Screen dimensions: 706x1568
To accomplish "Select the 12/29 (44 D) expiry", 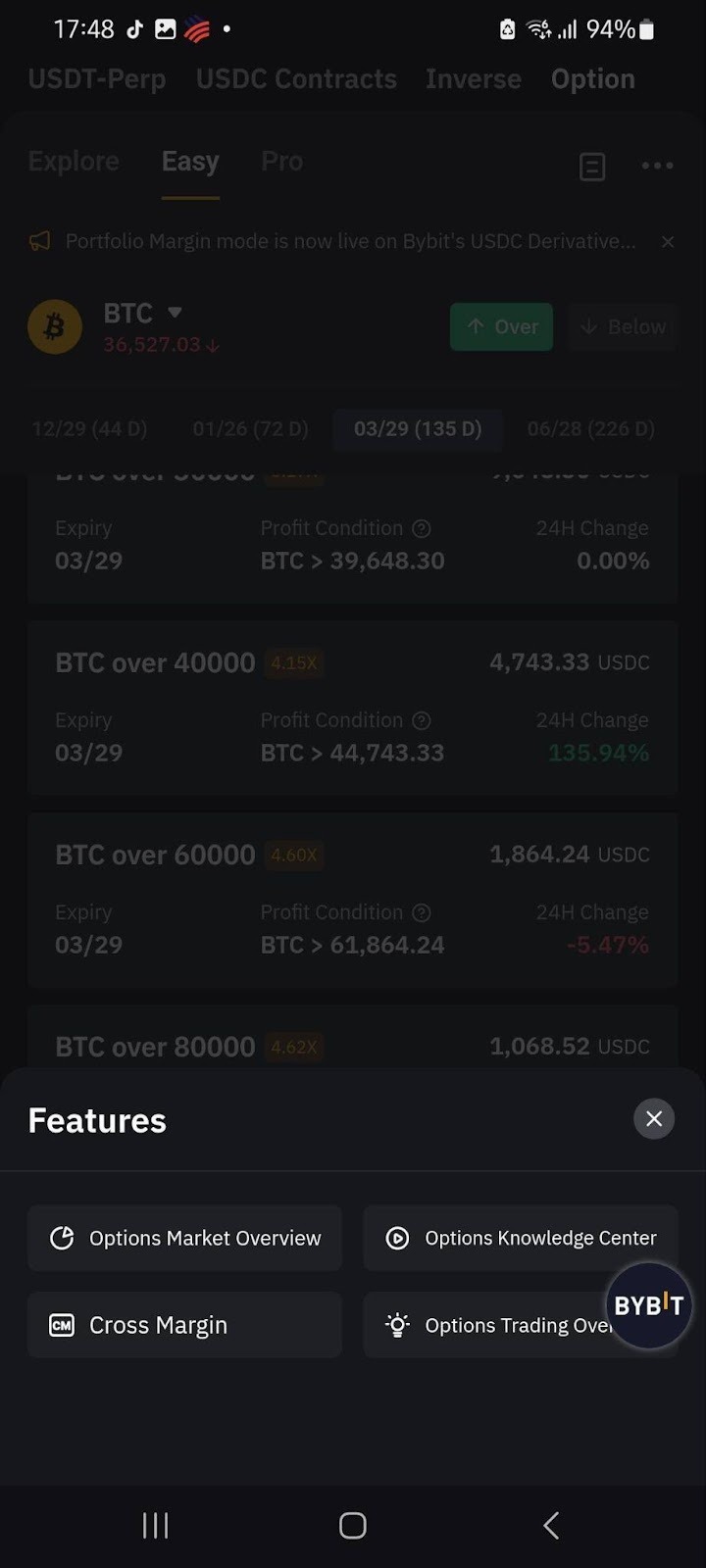I will (x=89, y=429).
